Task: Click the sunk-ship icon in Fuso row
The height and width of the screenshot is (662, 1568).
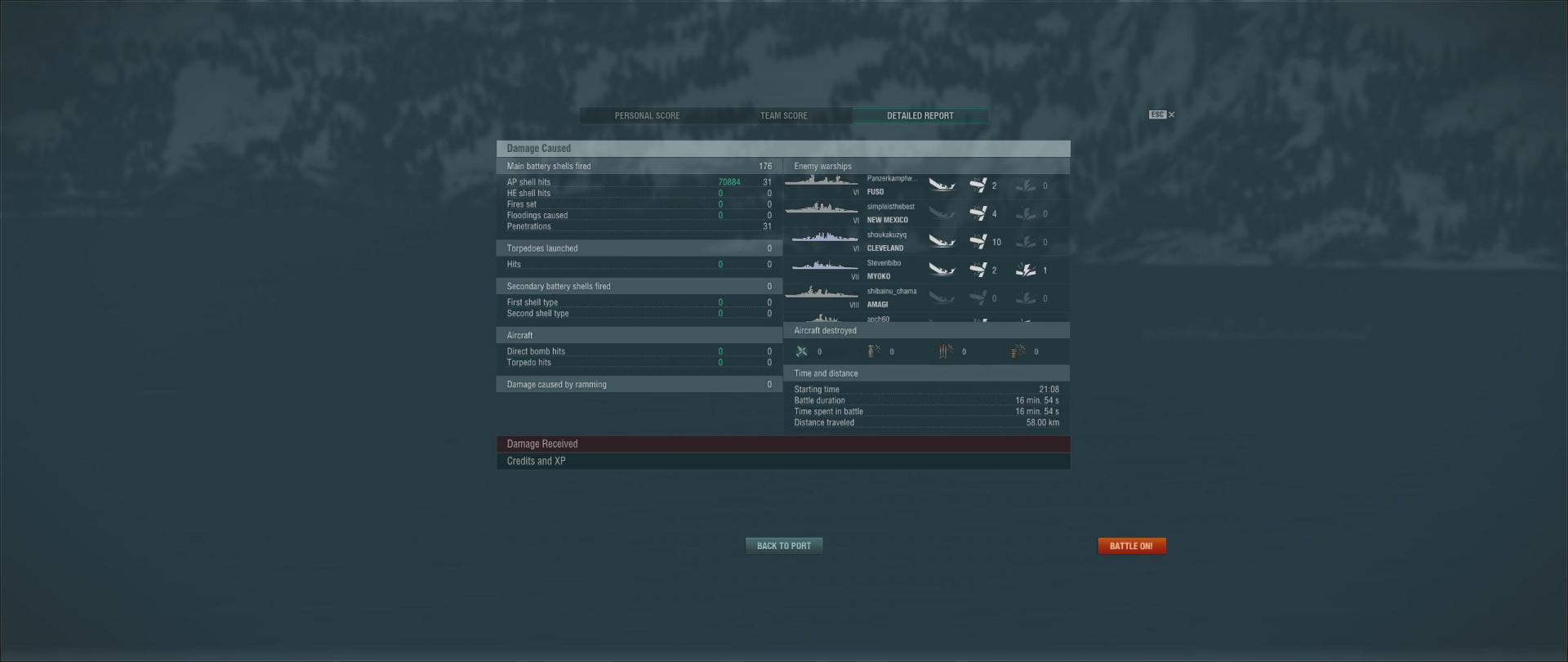Action: [x=942, y=186]
